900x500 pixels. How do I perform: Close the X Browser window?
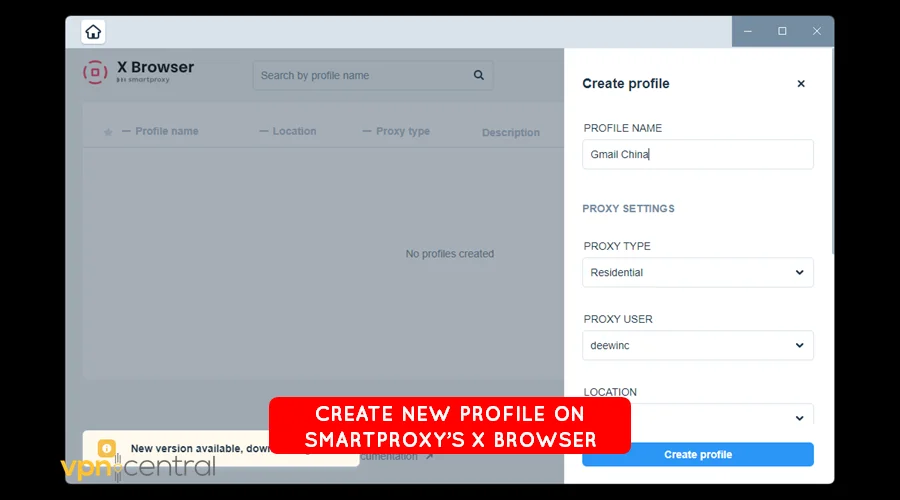point(817,32)
